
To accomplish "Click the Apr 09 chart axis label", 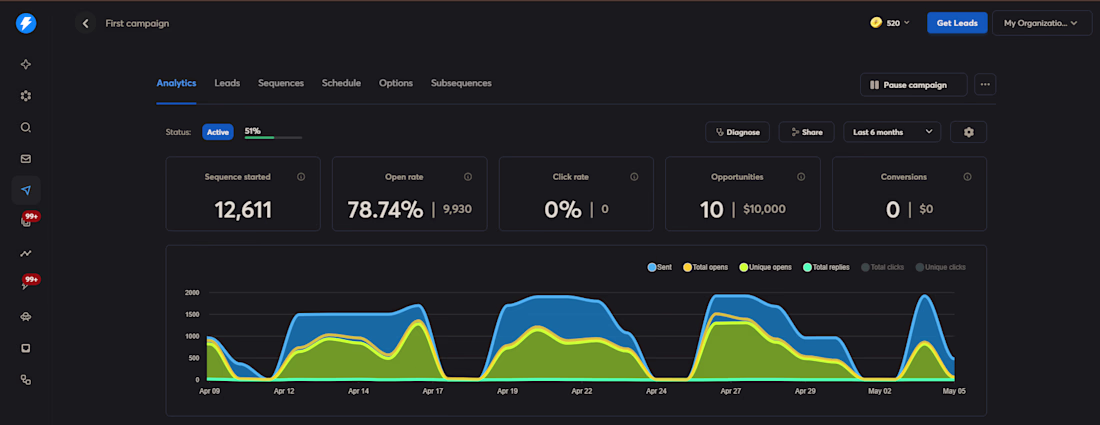I will (x=210, y=391).
